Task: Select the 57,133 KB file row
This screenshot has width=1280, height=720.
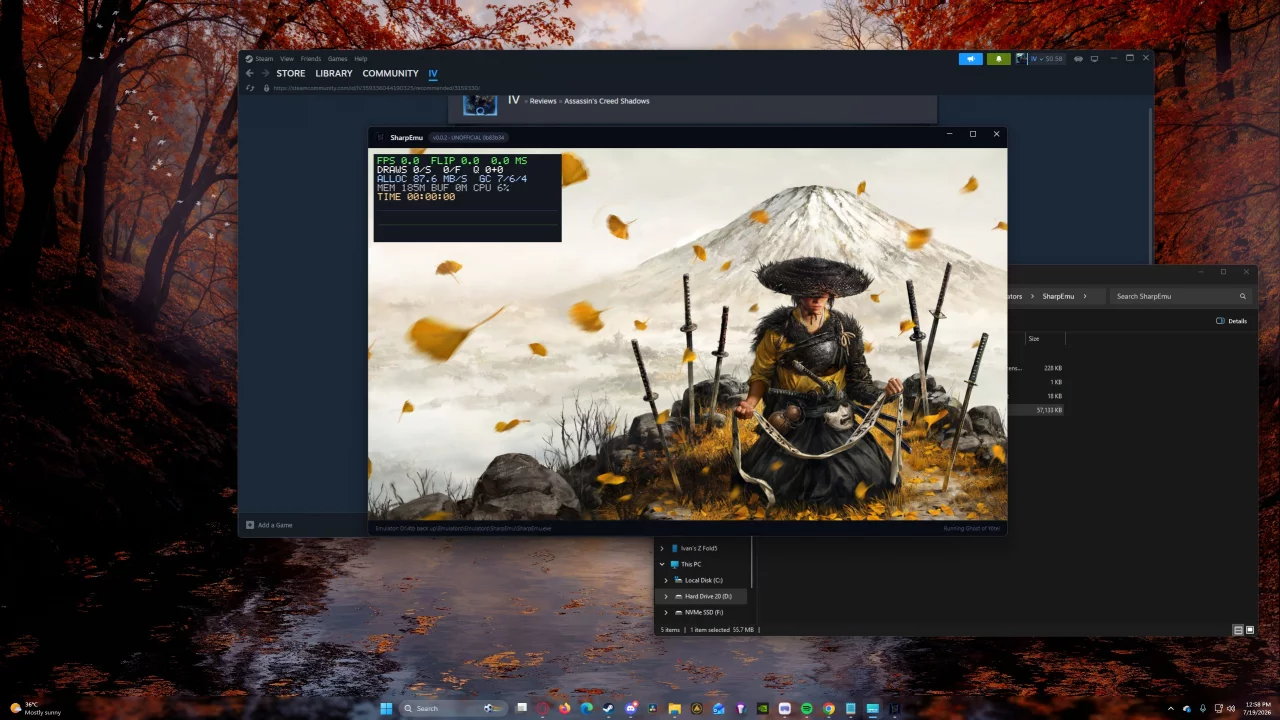Action: coord(1036,410)
